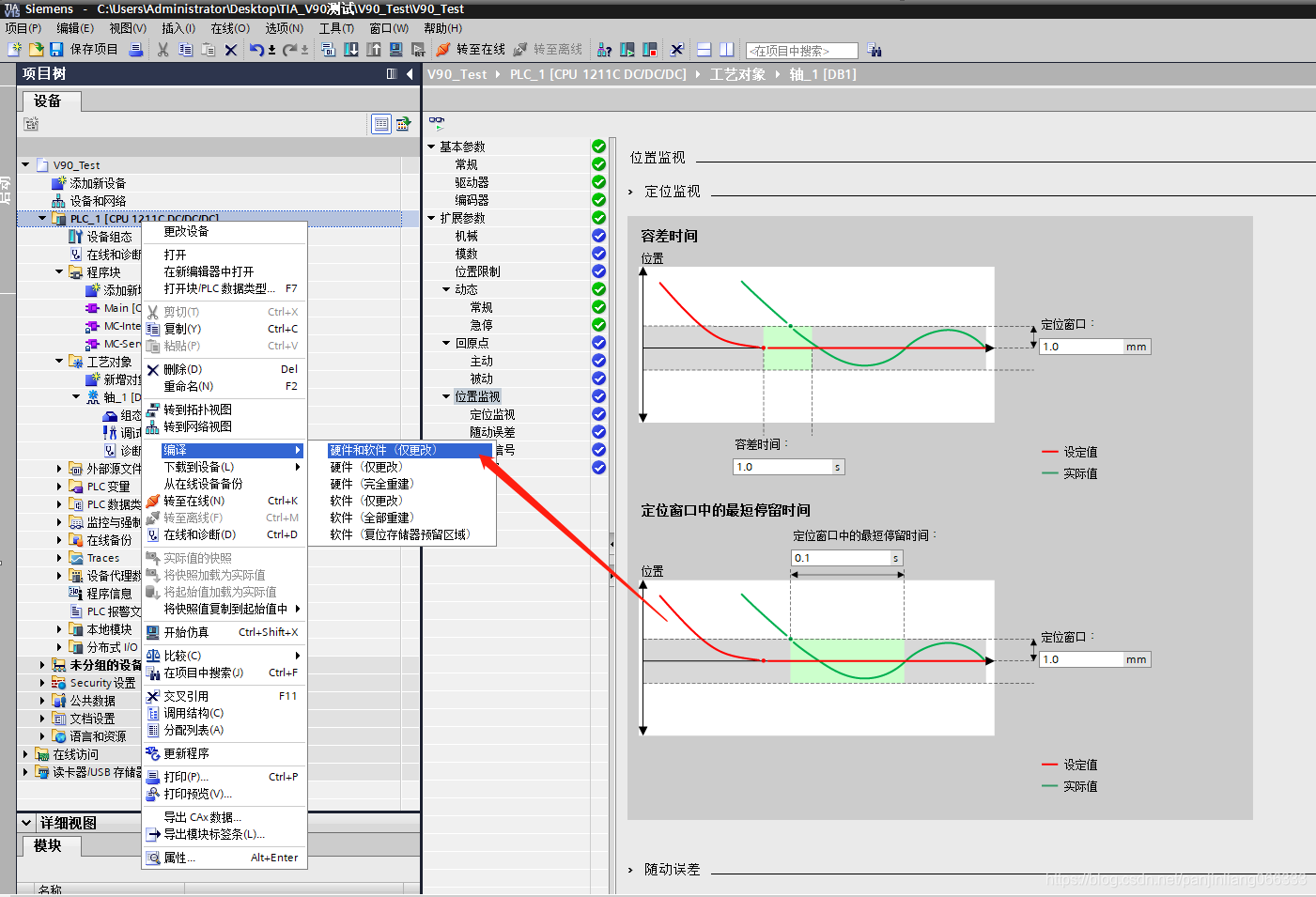Expand the 在线访问 tree node
1316x897 pixels.
(x=25, y=753)
